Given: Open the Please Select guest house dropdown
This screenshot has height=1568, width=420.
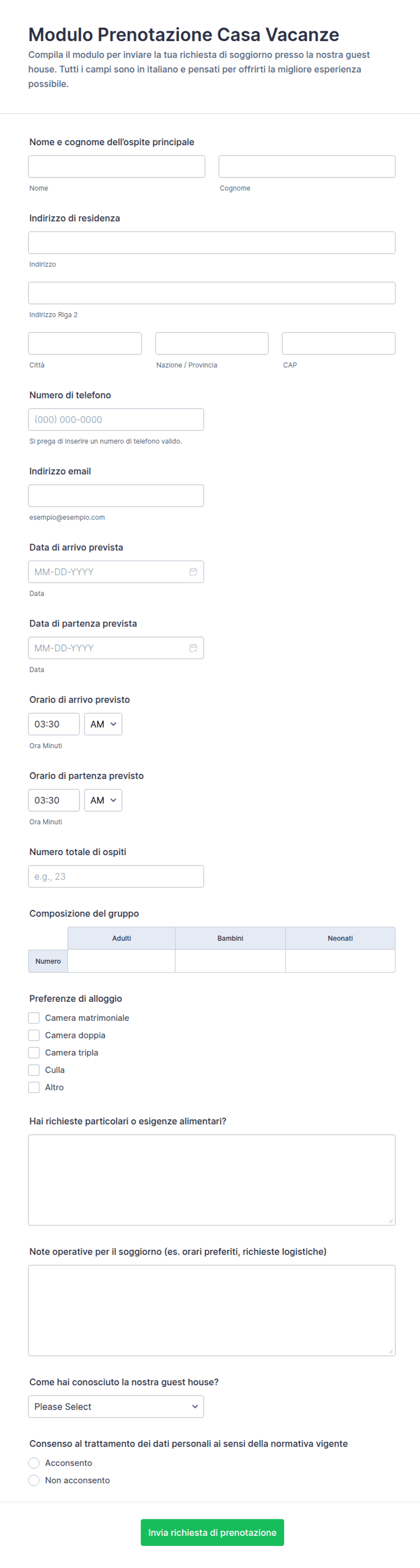Looking at the screenshot, I should tap(116, 1406).
